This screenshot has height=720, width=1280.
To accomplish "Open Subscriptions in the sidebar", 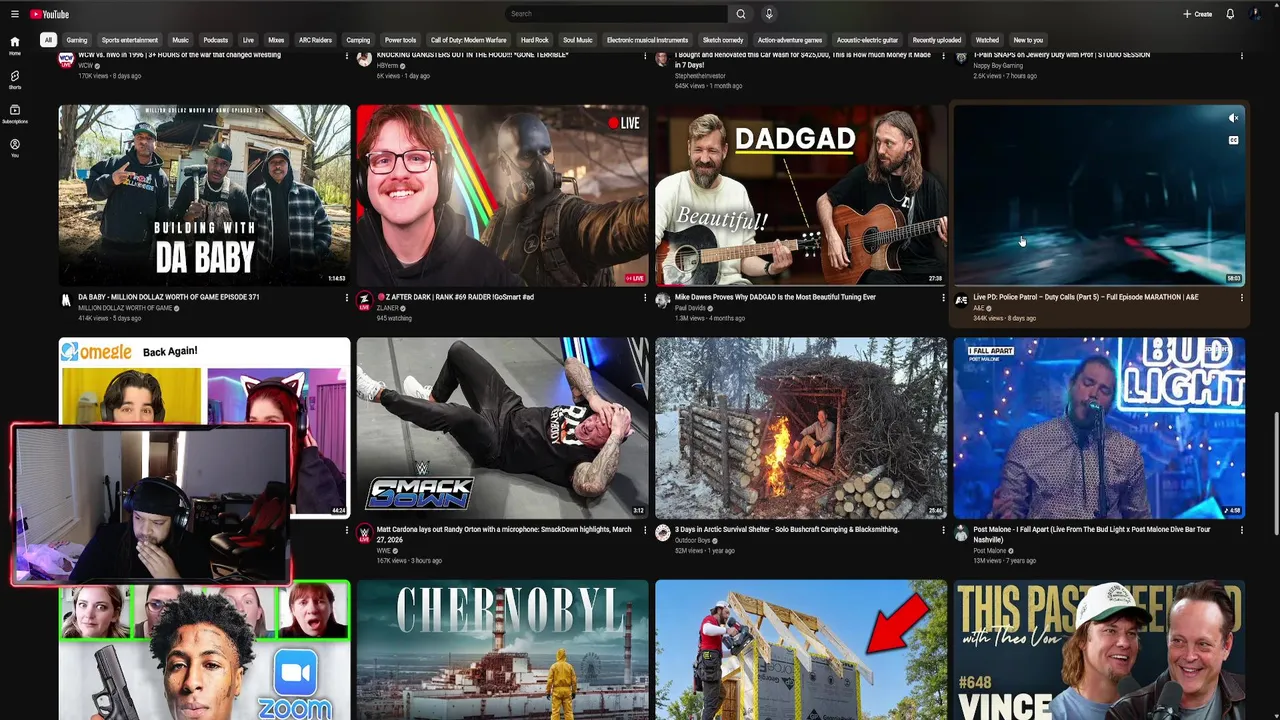I will click(x=15, y=113).
